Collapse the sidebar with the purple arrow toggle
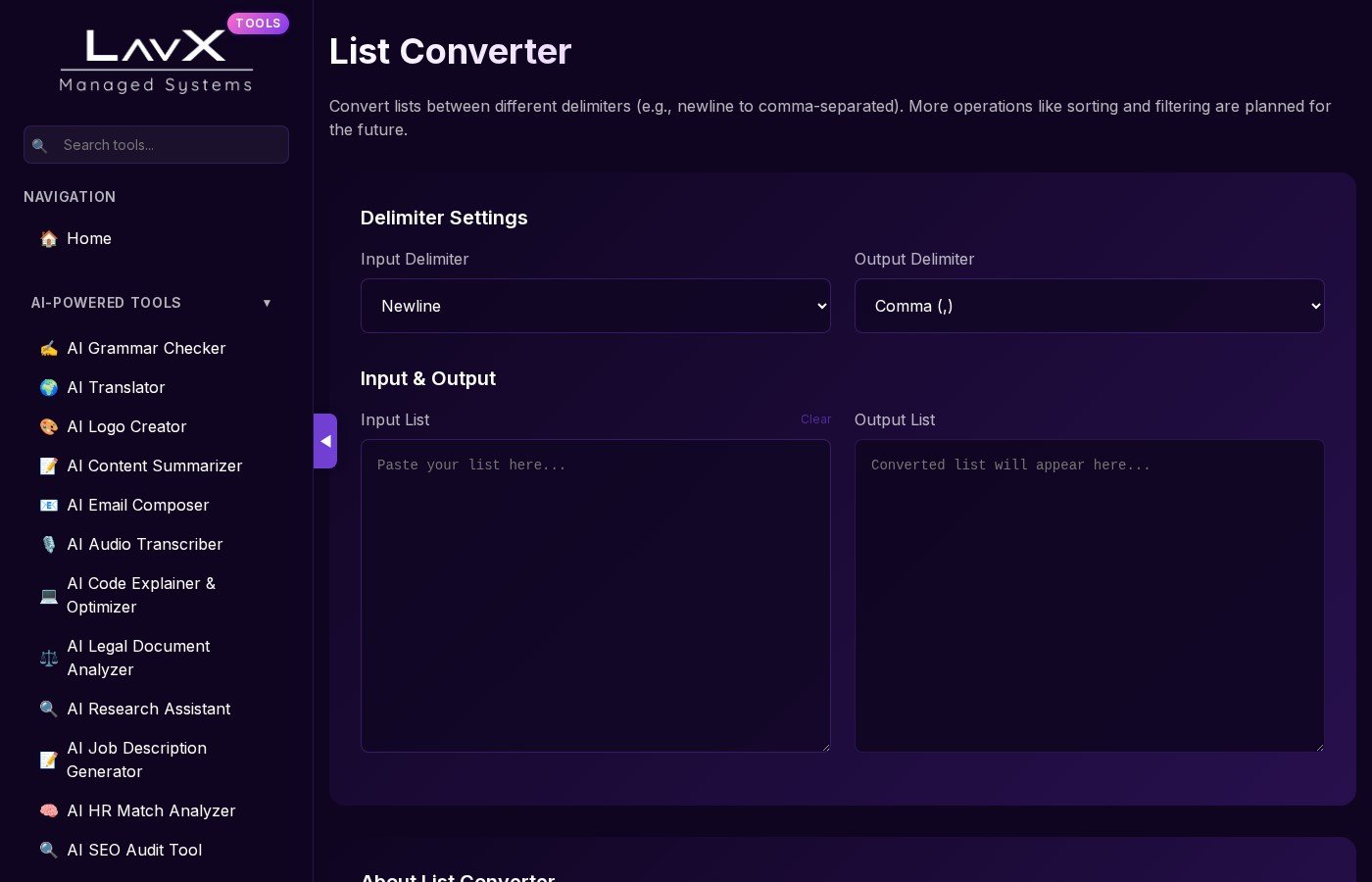Screen dimensions: 1372x882 coord(325,441)
